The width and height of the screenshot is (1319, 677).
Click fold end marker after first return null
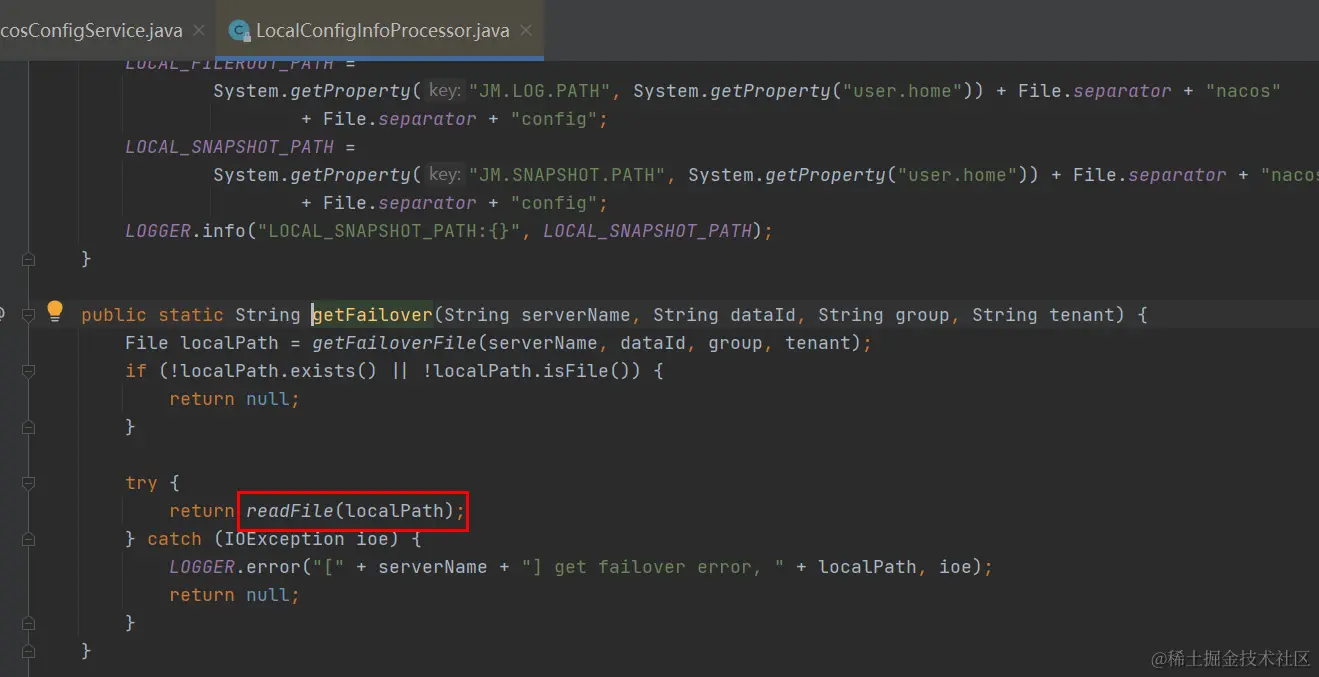click(28, 427)
